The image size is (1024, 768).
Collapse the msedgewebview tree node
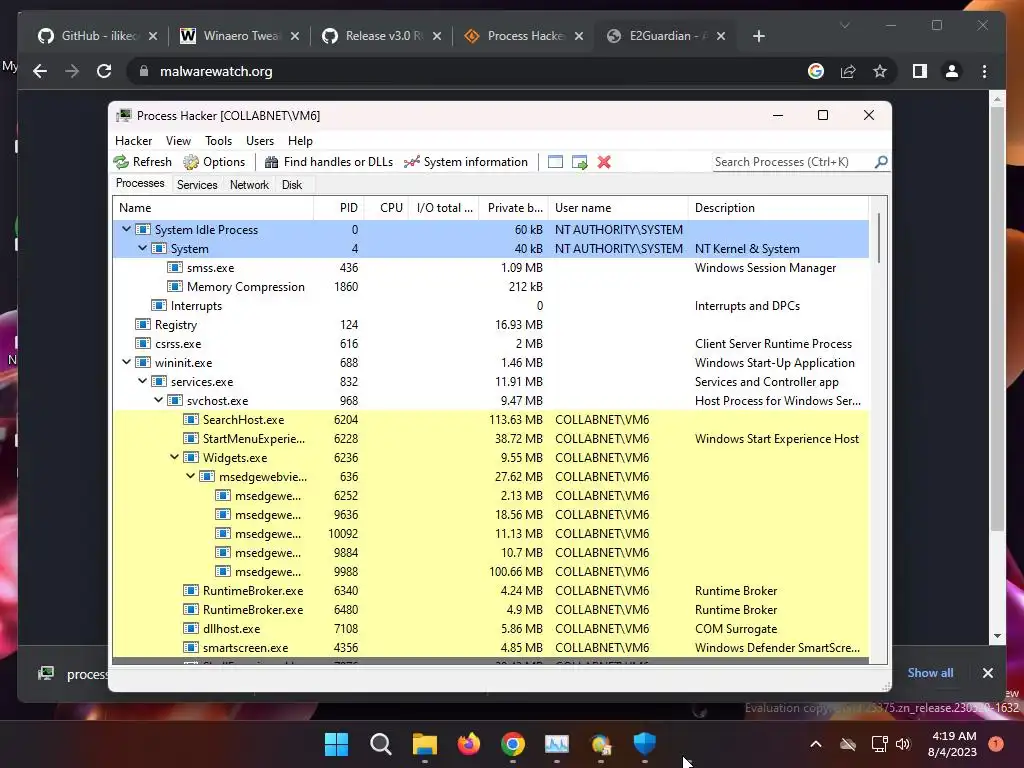coord(191,476)
